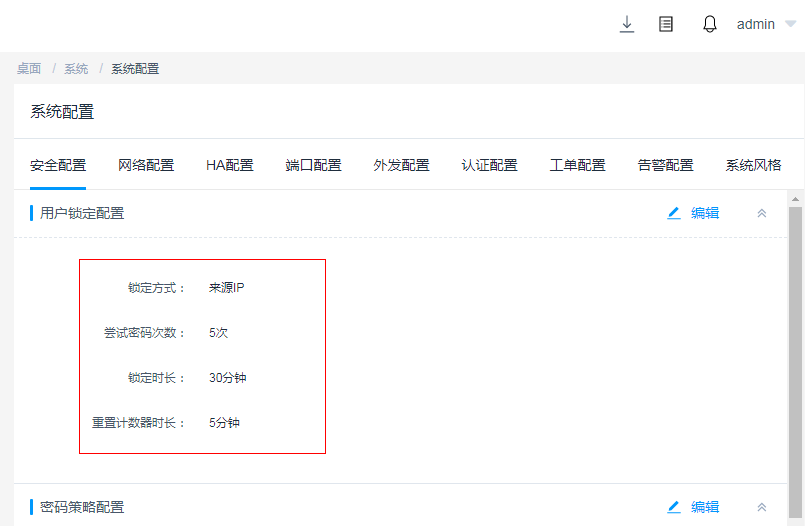Click the 用户锁定配置 section title
Screen dimensions: 805x526
coord(82,213)
